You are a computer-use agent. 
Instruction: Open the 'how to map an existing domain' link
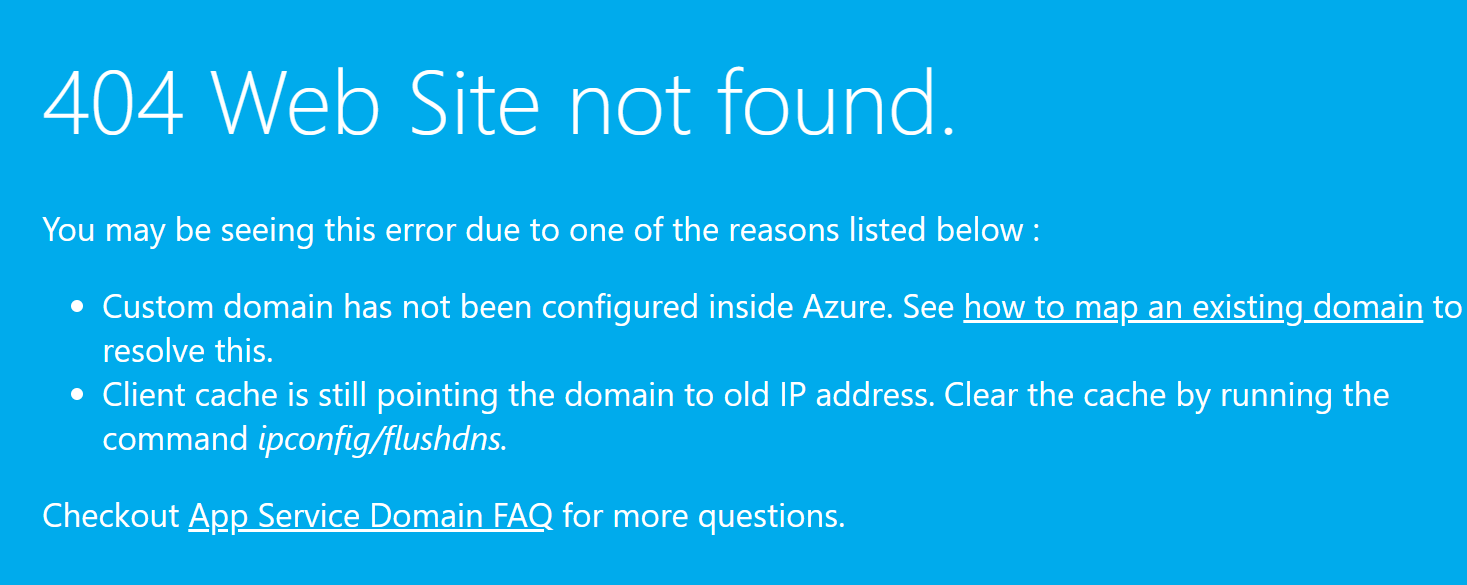click(x=1193, y=308)
